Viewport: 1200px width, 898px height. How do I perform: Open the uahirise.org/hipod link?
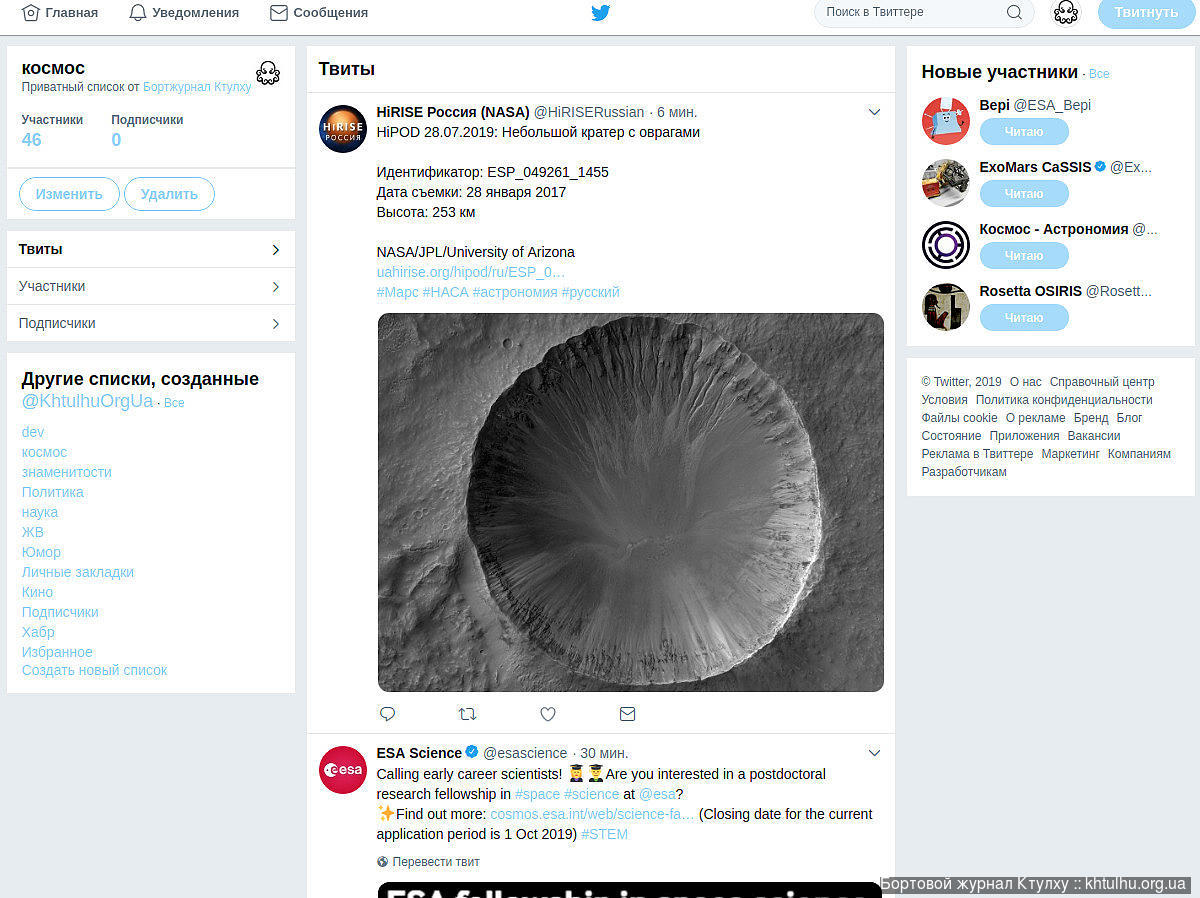(x=471, y=272)
